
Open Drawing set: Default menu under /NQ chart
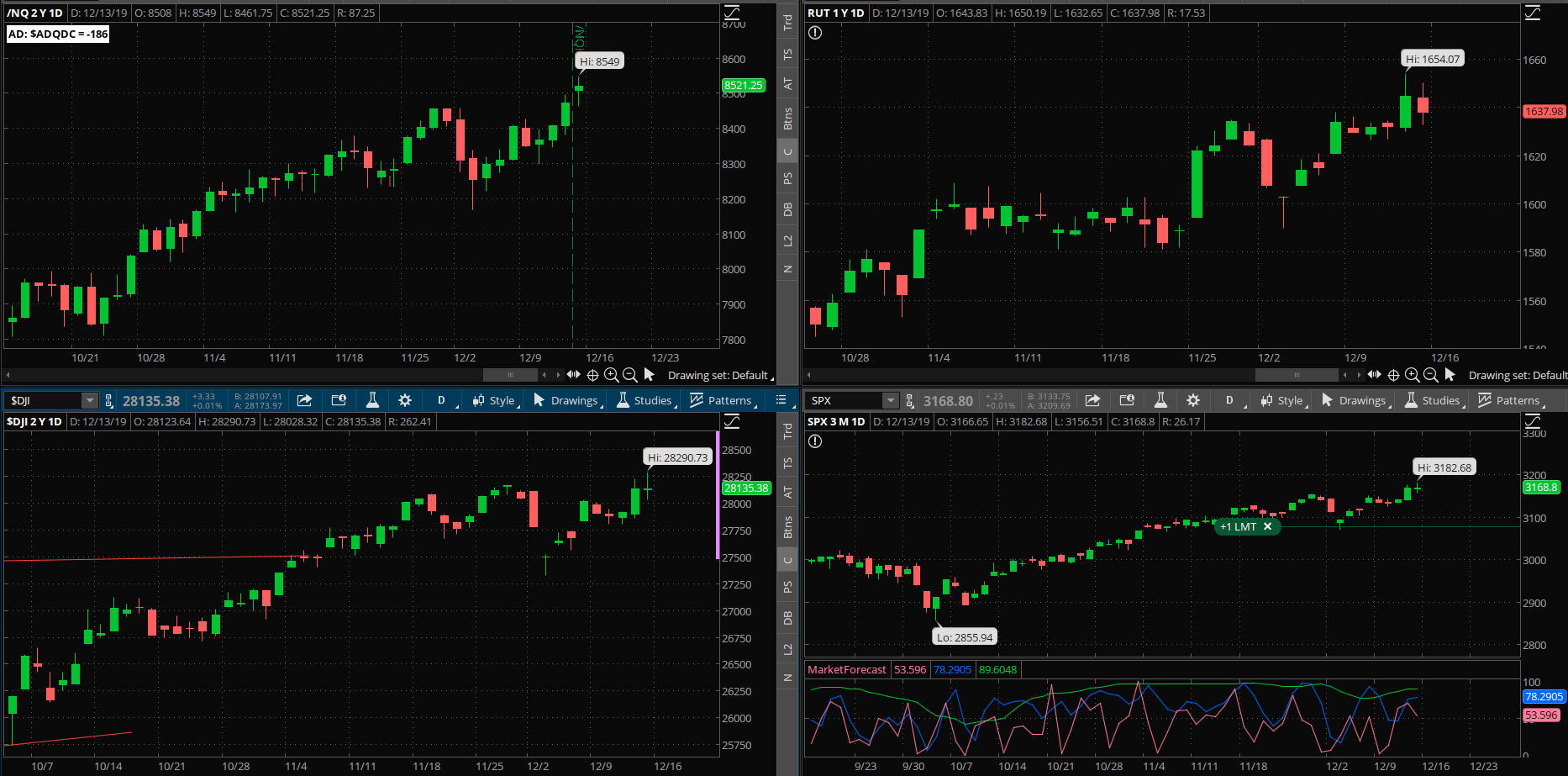click(719, 375)
